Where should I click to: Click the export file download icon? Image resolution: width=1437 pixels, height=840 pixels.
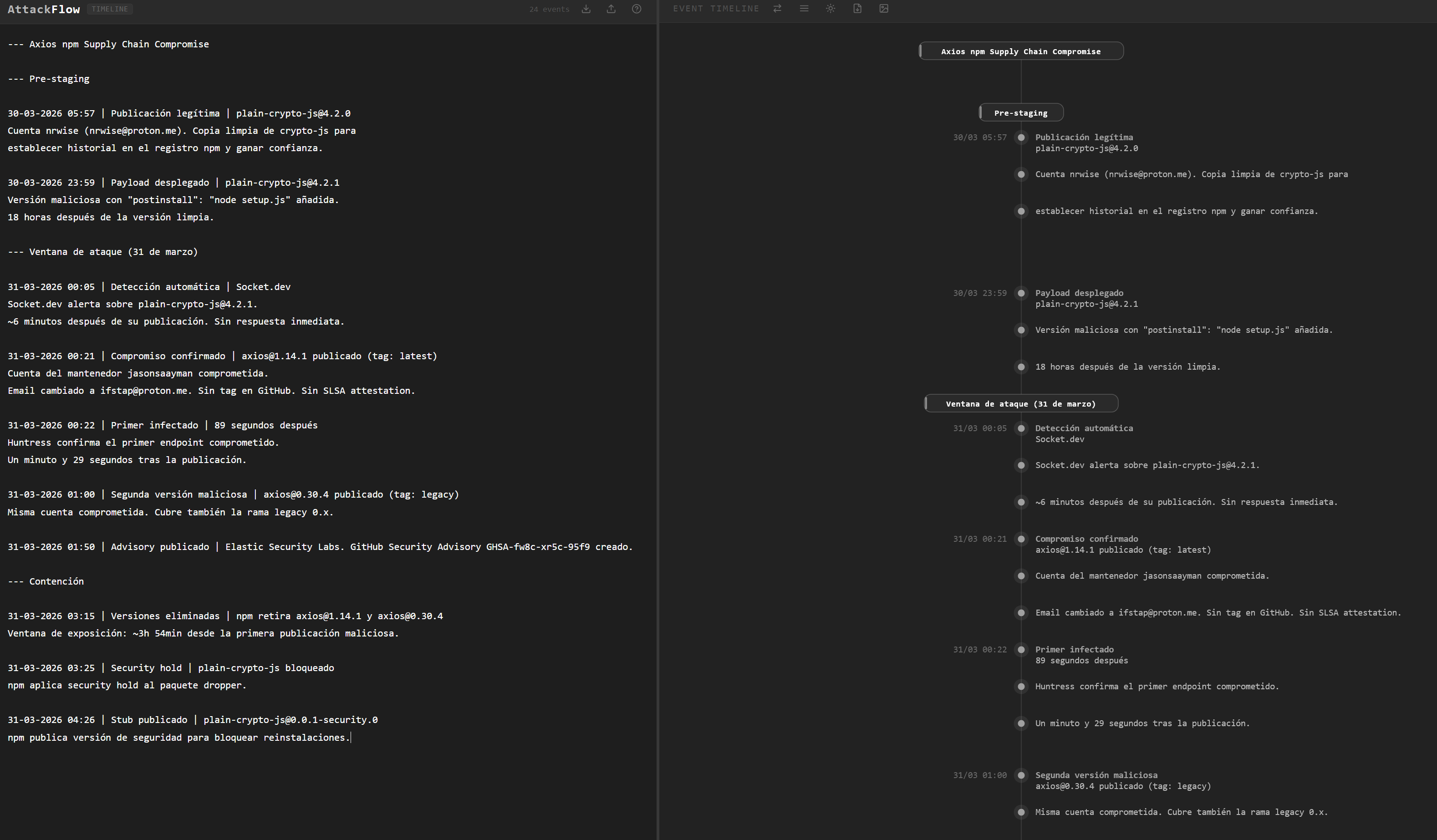click(857, 9)
